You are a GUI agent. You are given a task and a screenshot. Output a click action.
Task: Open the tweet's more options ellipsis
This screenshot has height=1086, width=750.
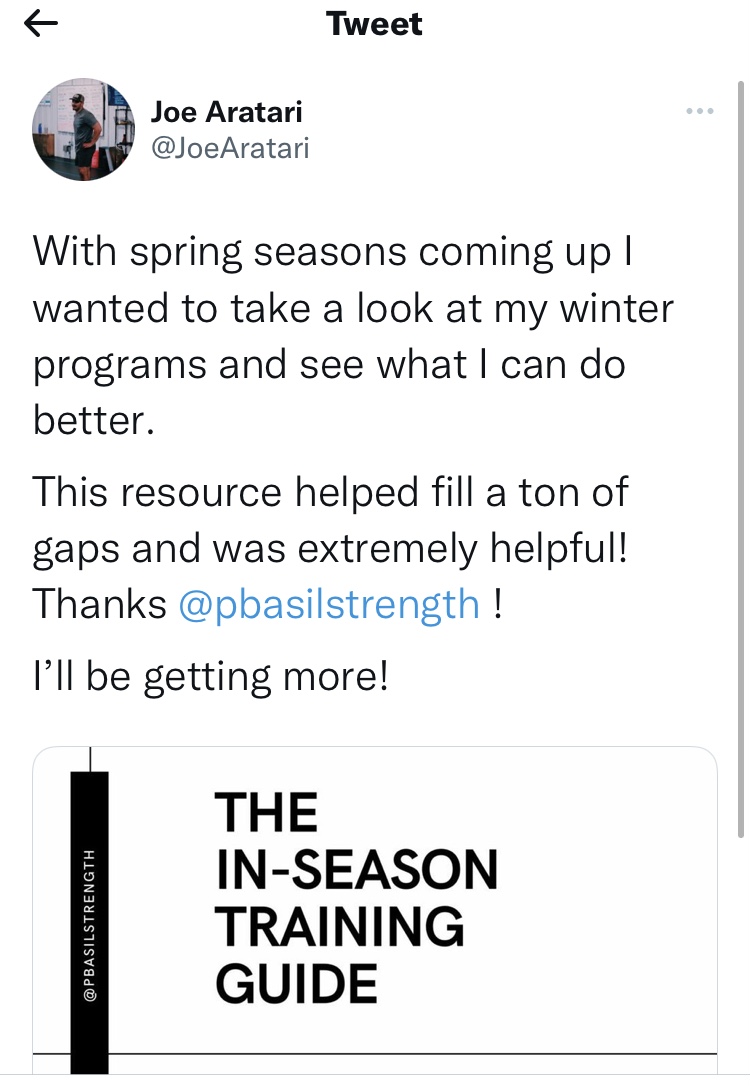point(700,111)
